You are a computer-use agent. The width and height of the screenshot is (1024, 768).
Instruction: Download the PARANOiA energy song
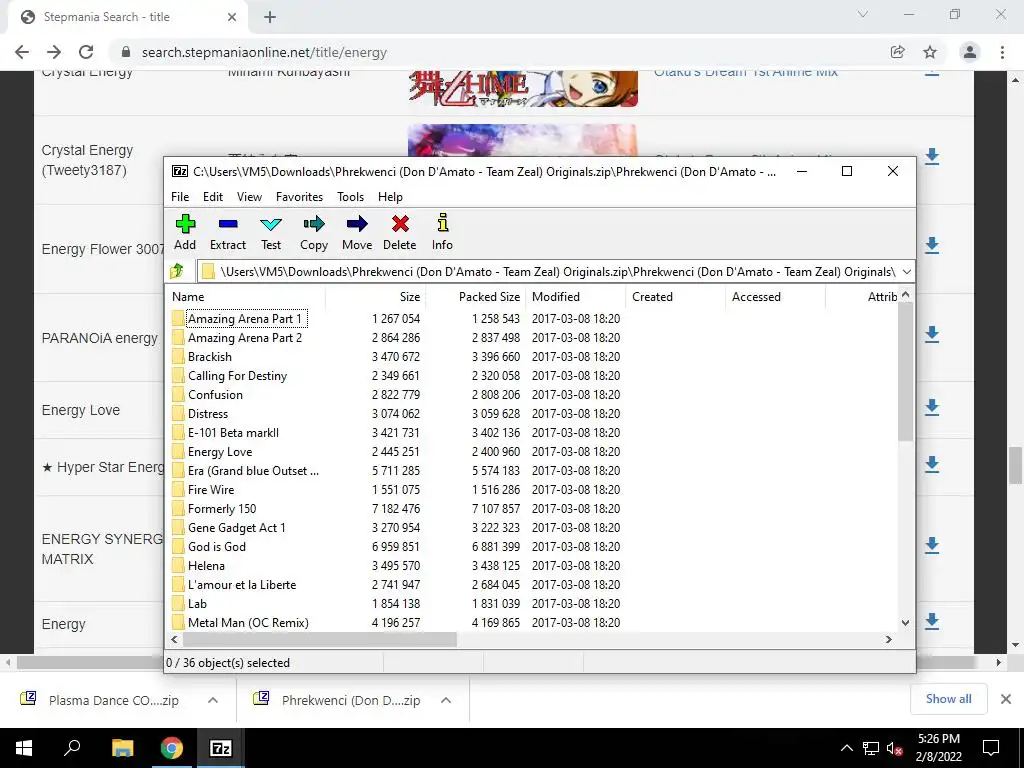pyautogui.click(x=932, y=334)
